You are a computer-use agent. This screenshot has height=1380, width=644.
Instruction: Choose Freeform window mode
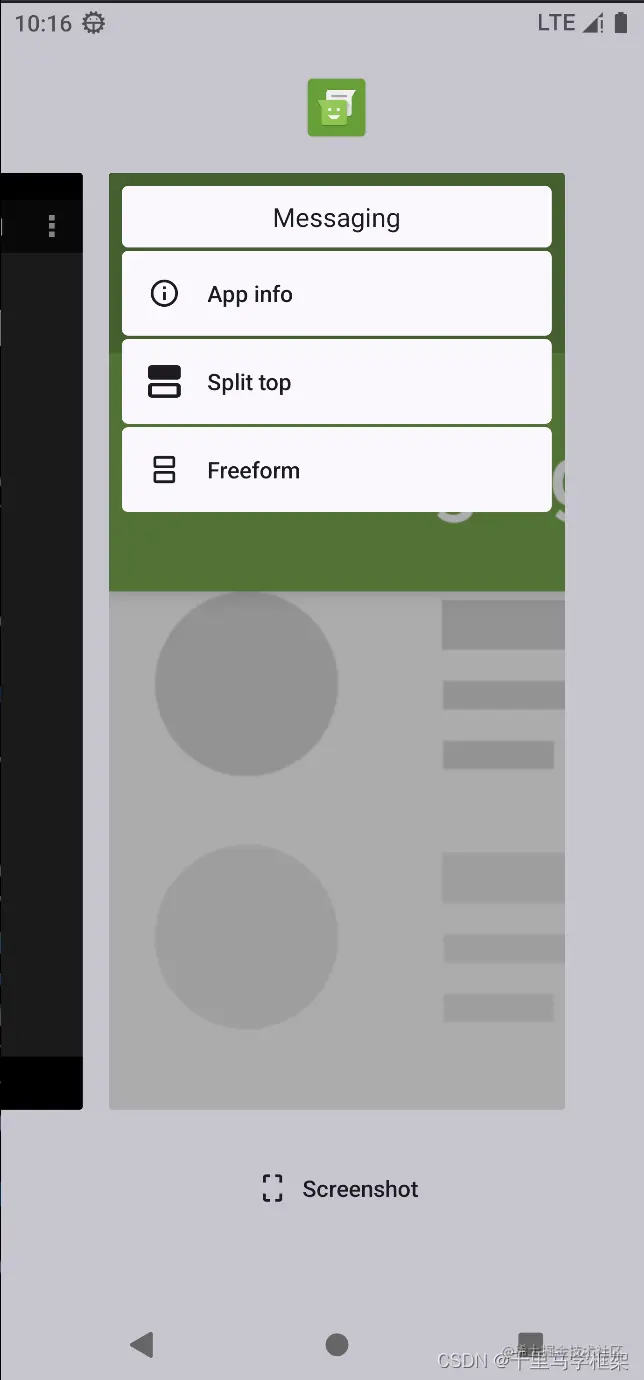[x=336, y=469]
